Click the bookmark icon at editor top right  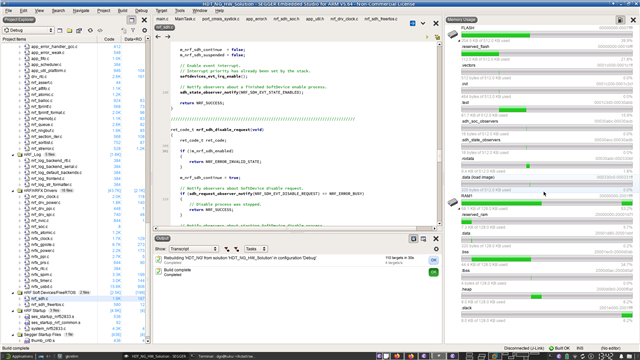click(437, 37)
